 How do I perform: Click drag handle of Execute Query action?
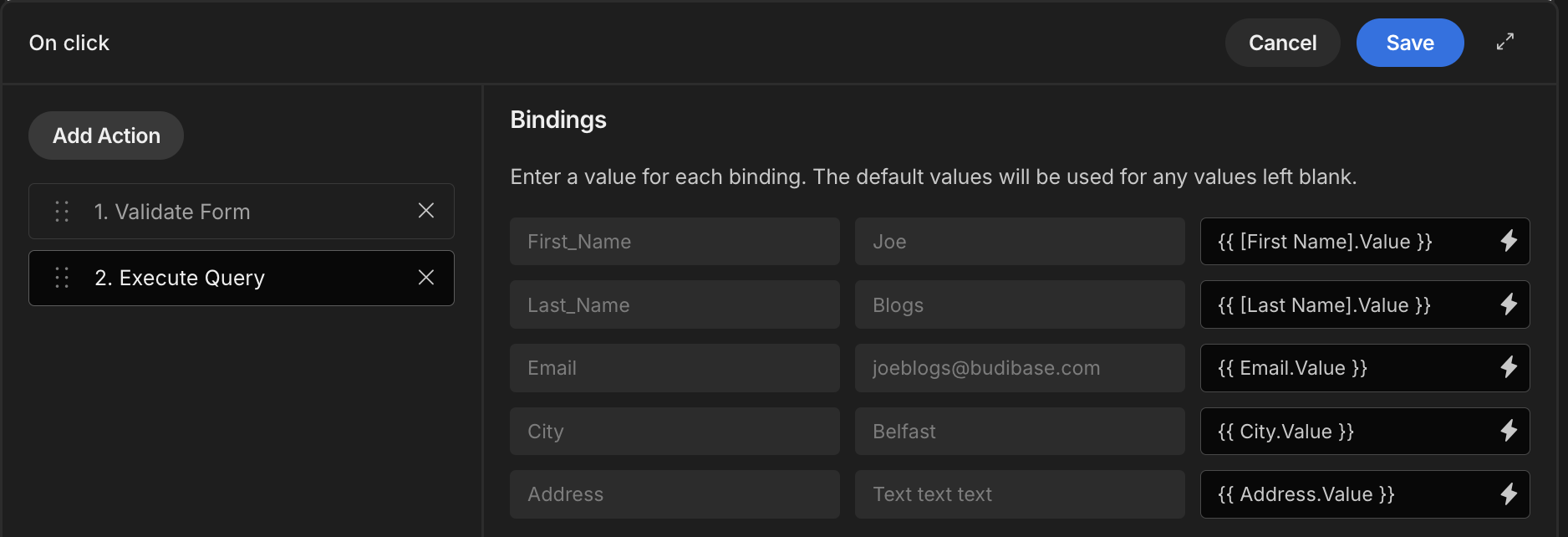tap(62, 278)
